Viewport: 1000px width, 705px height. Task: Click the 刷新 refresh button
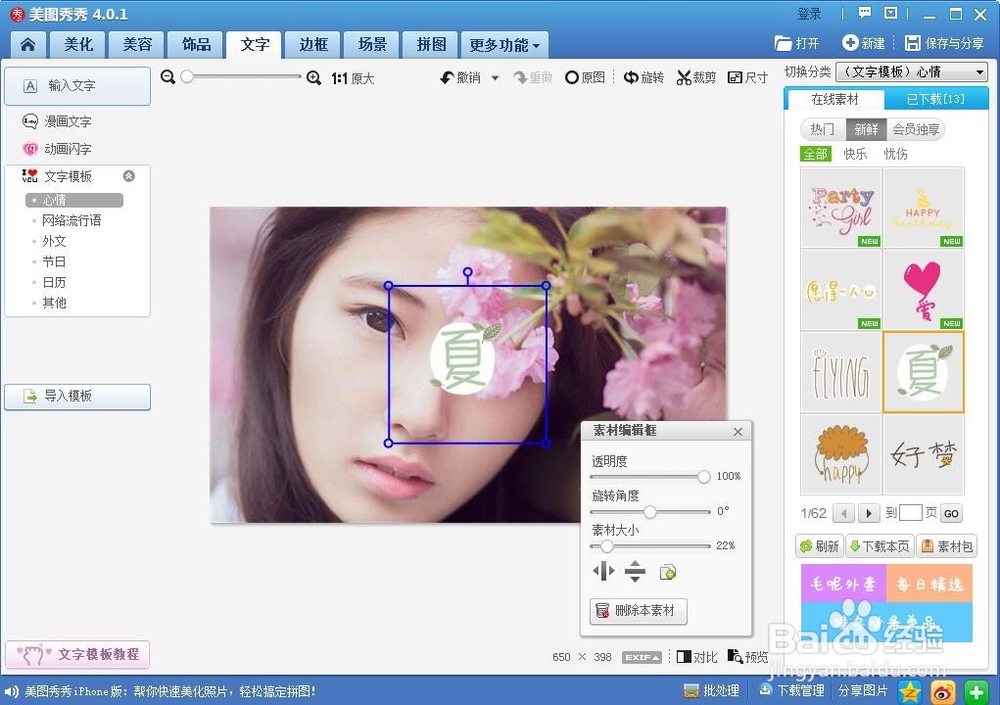tap(820, 546)
